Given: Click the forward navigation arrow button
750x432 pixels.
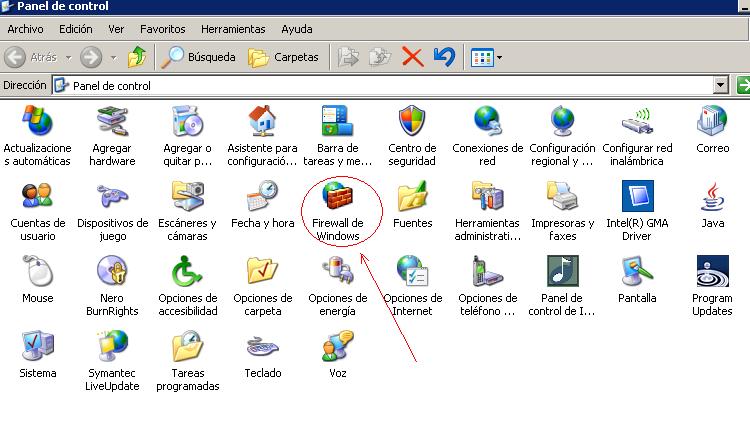Looking at the screenshot, I should click(x=91, y=57).
